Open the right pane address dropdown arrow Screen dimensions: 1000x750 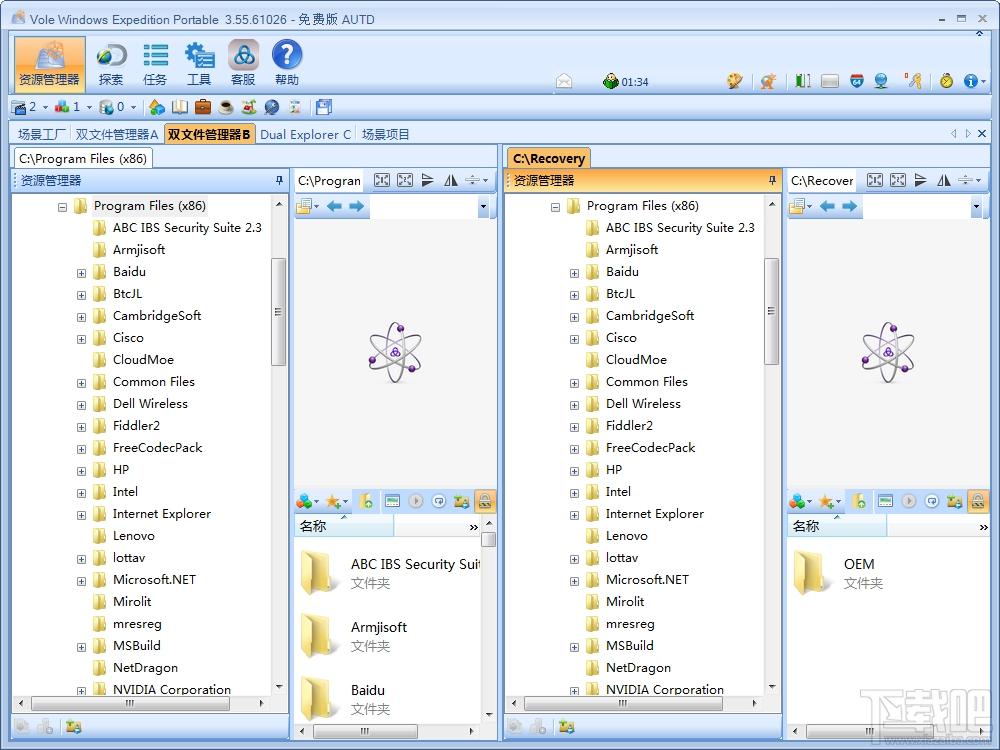(x=976, y=206)
